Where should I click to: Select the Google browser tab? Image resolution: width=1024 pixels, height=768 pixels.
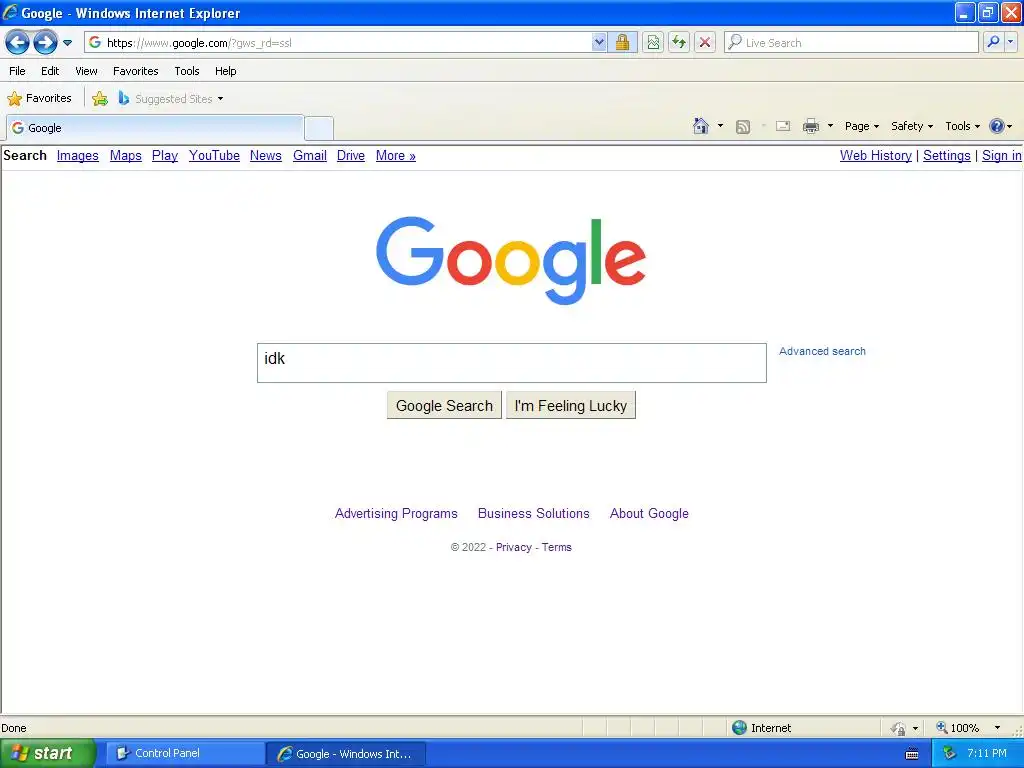[155, 128]
